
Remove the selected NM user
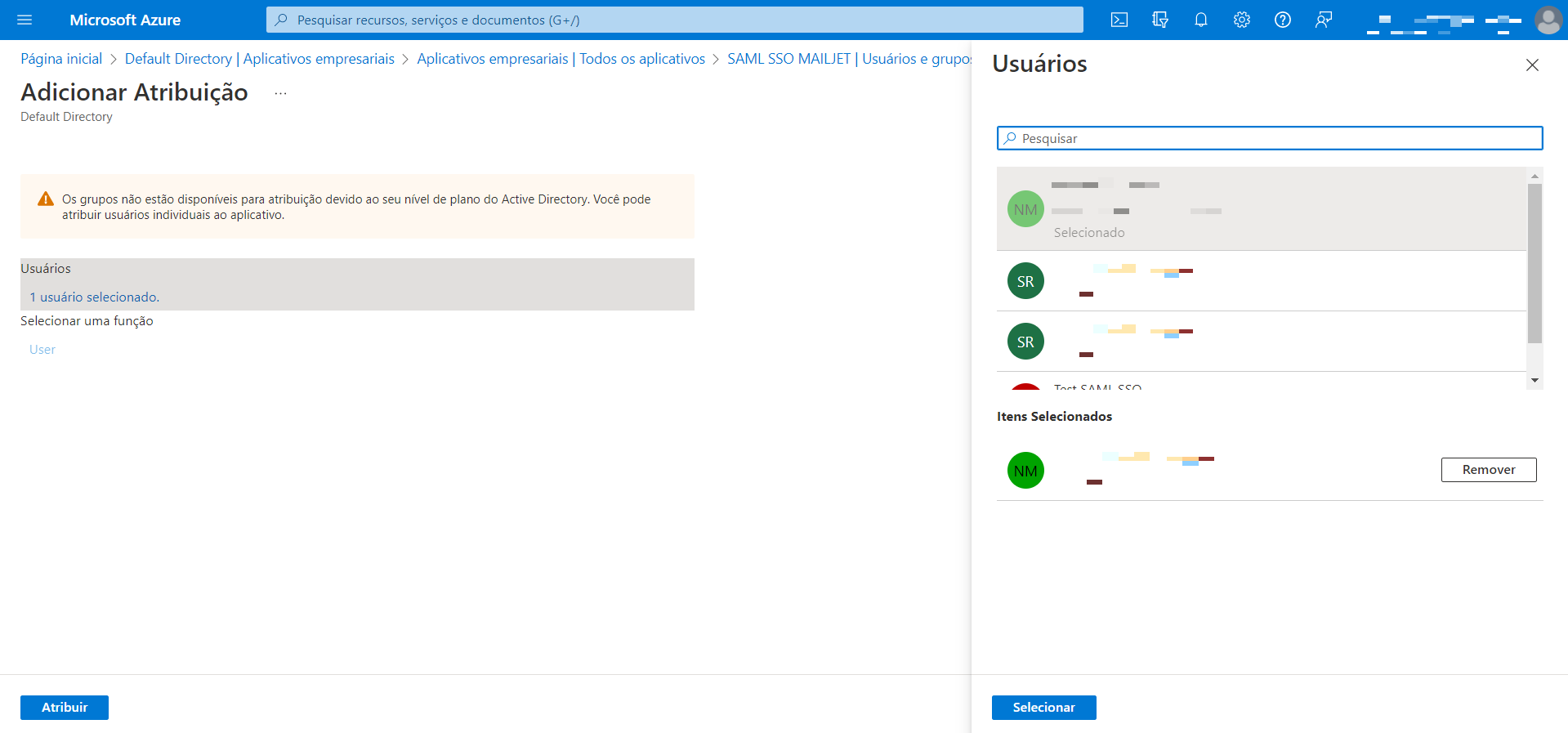pyautogui.click(x=1489, y=470)
